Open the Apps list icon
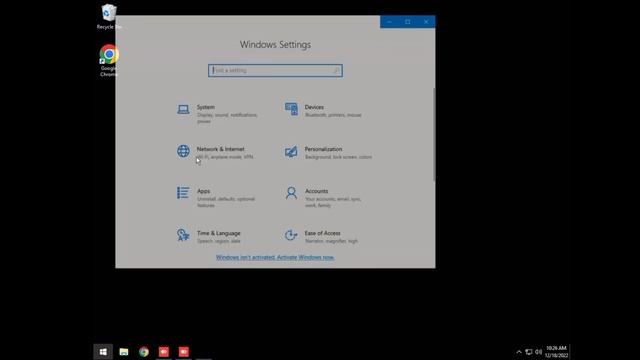This screenshot has height=360, width=640. point(183,193)
